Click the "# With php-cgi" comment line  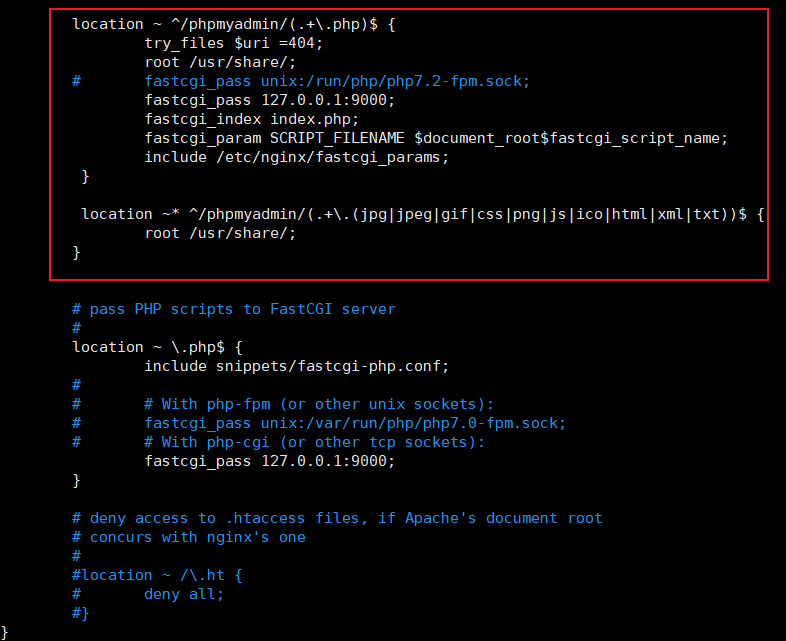click(x=314, y=442)
